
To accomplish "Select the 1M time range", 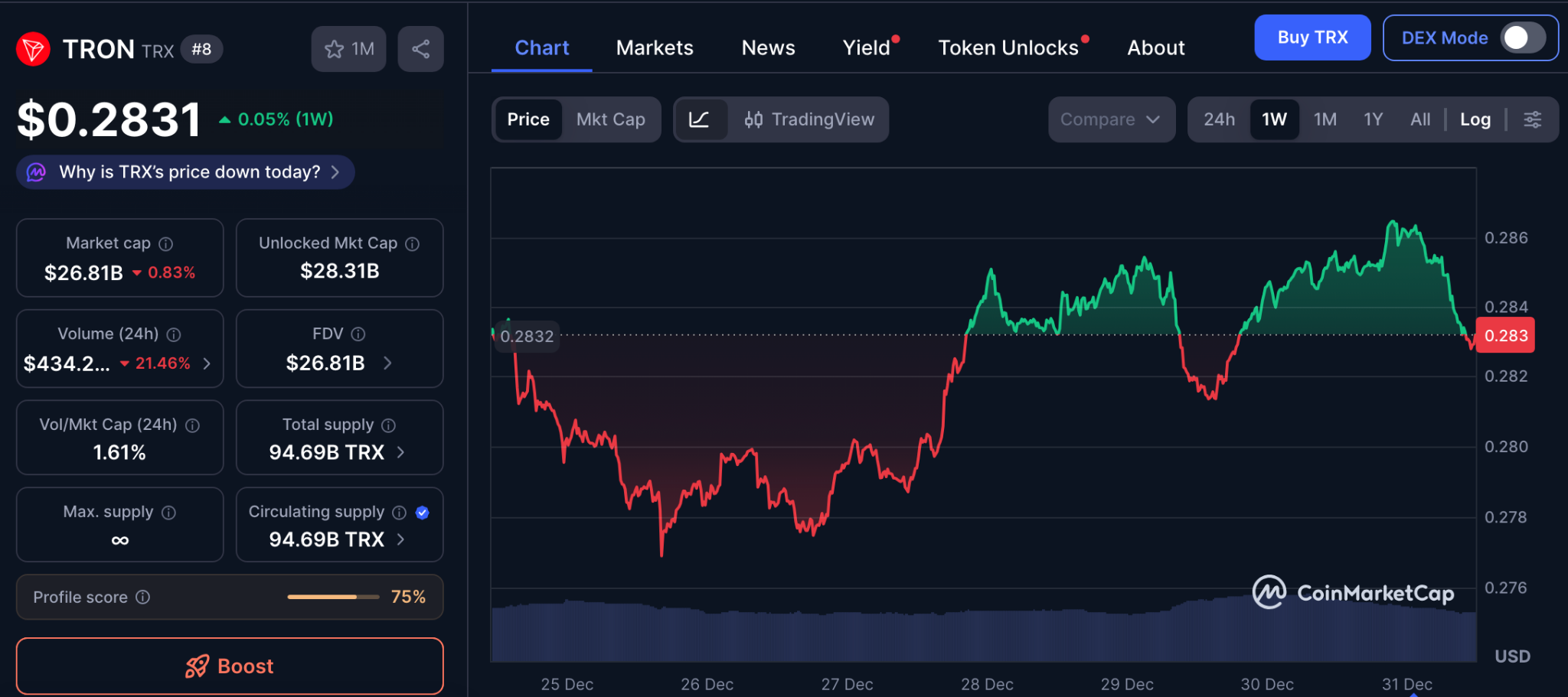I will point(1325,119).
